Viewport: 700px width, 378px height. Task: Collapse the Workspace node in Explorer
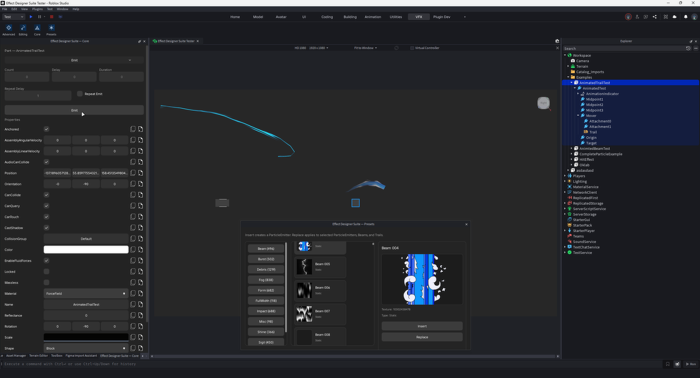tap(565, 55)
